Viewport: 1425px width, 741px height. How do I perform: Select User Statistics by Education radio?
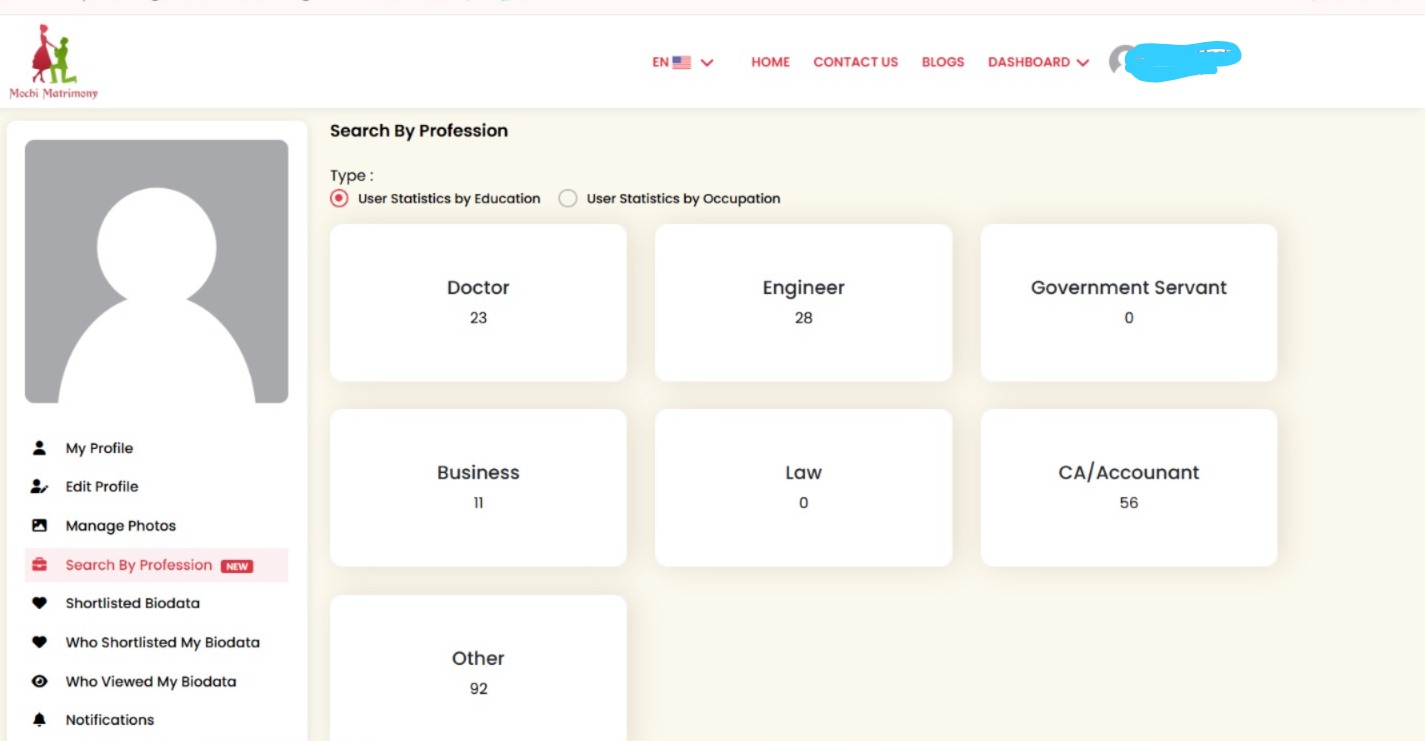click(x=339, y=198)
